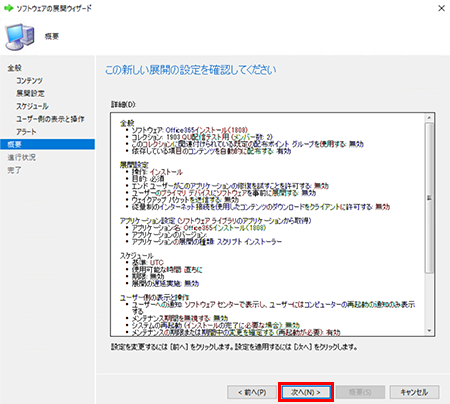Screen dimensions: 450x404
Task: Click the 次へ(N) > button
Action: coord(306,392)
